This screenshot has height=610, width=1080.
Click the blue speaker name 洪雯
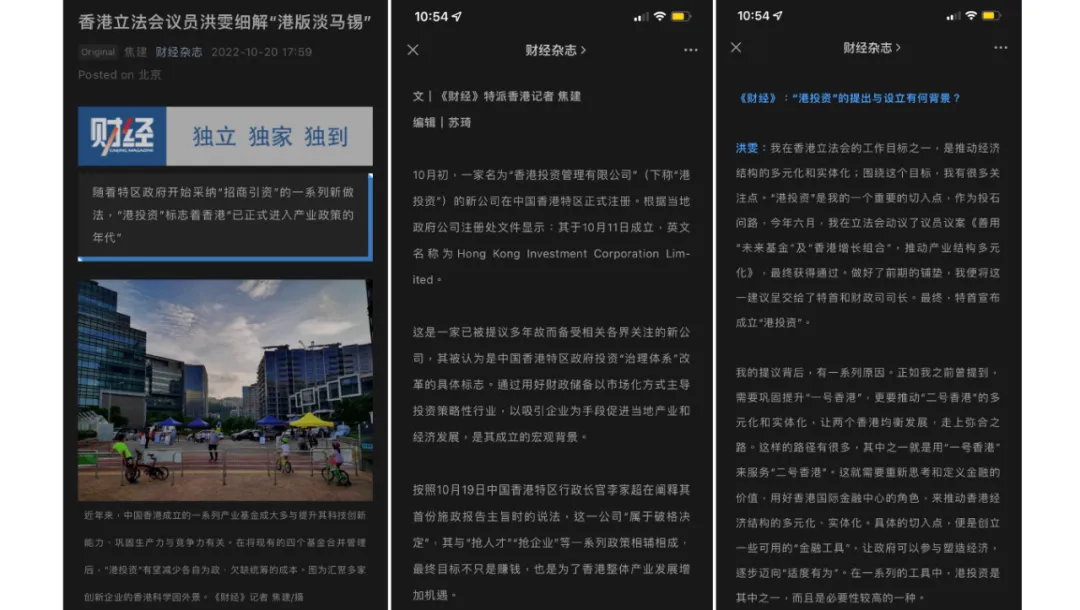pos(747,148)
